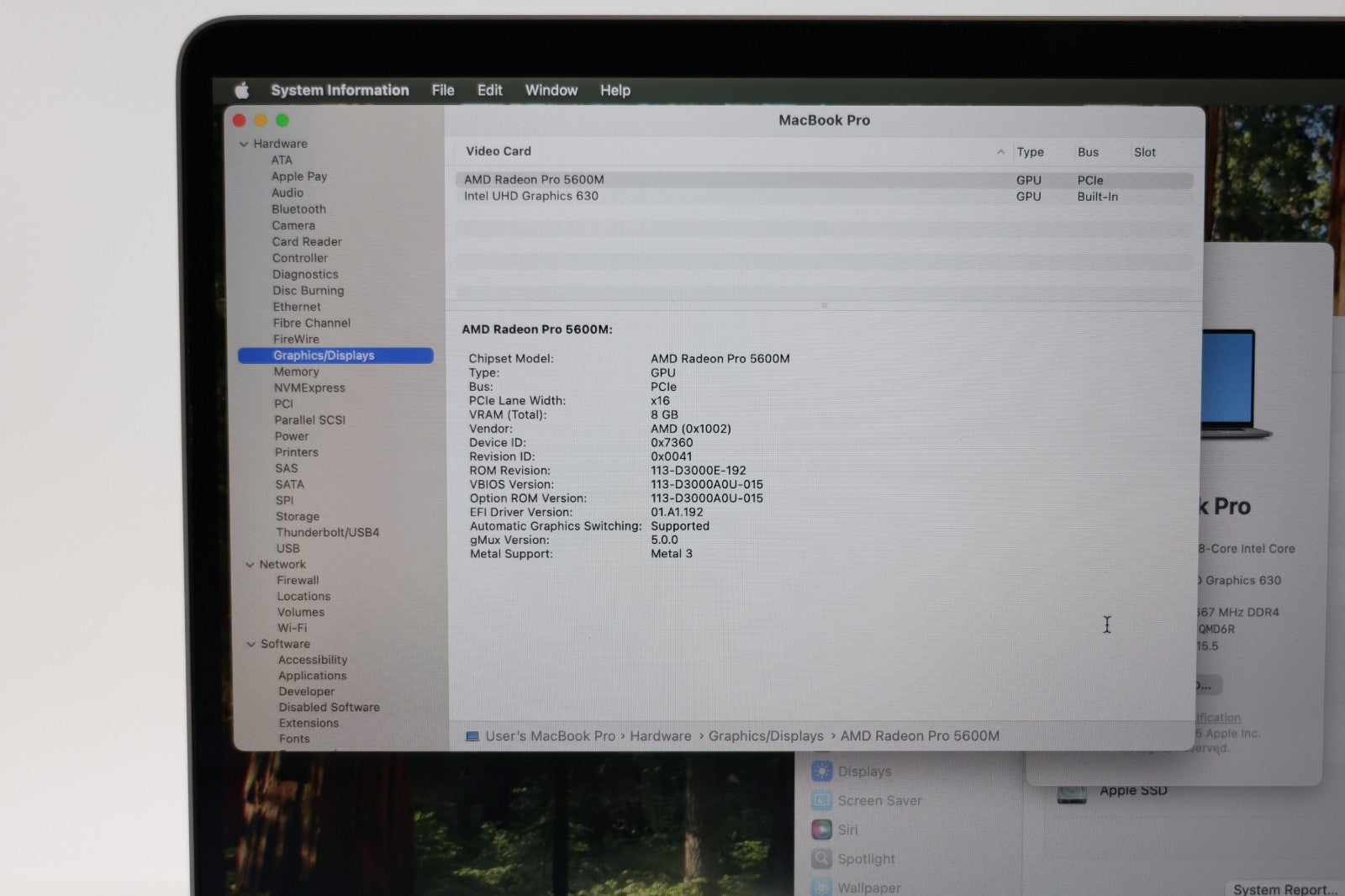Screen dimensions: 1345x896
Task: Select Disc Burning in sidebar
Action: pos(309,291)
